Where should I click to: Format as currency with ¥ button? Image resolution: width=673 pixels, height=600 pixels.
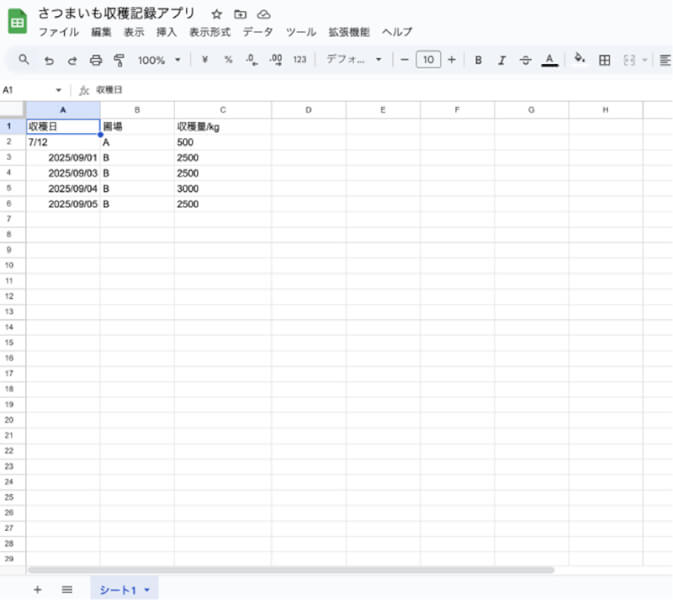coord(205,60)
